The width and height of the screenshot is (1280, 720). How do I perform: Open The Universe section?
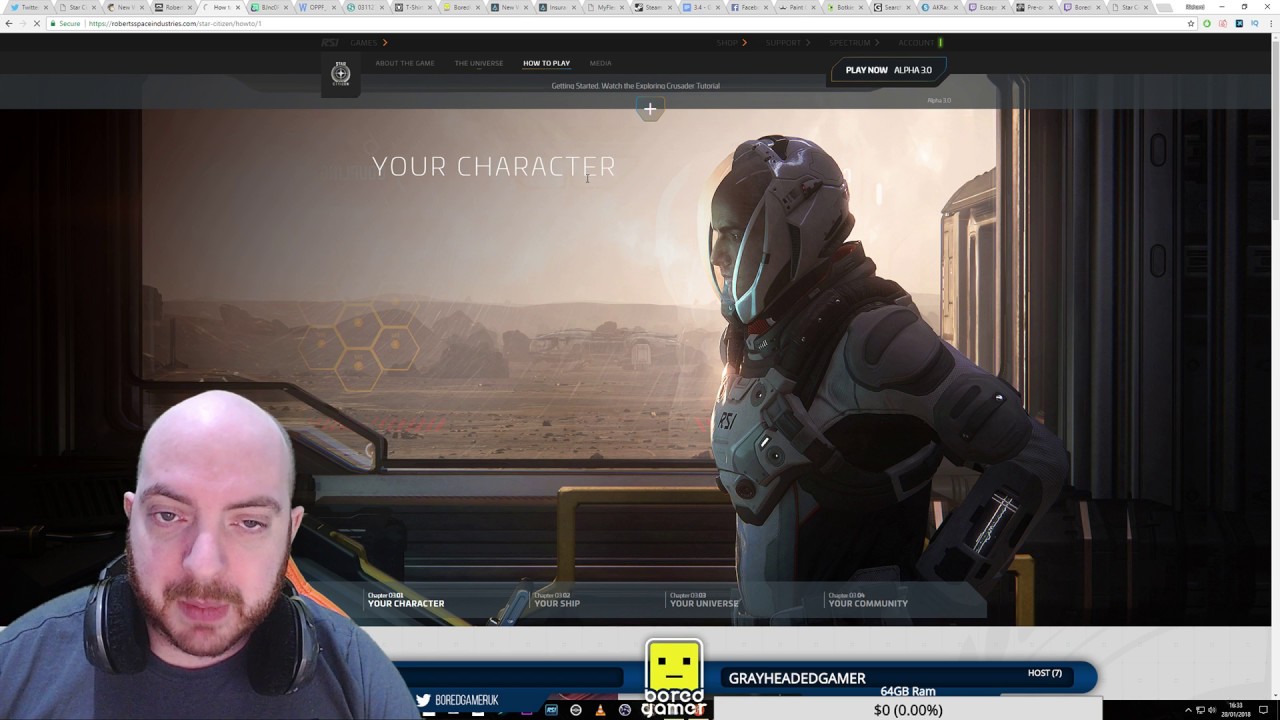(479, 63)
